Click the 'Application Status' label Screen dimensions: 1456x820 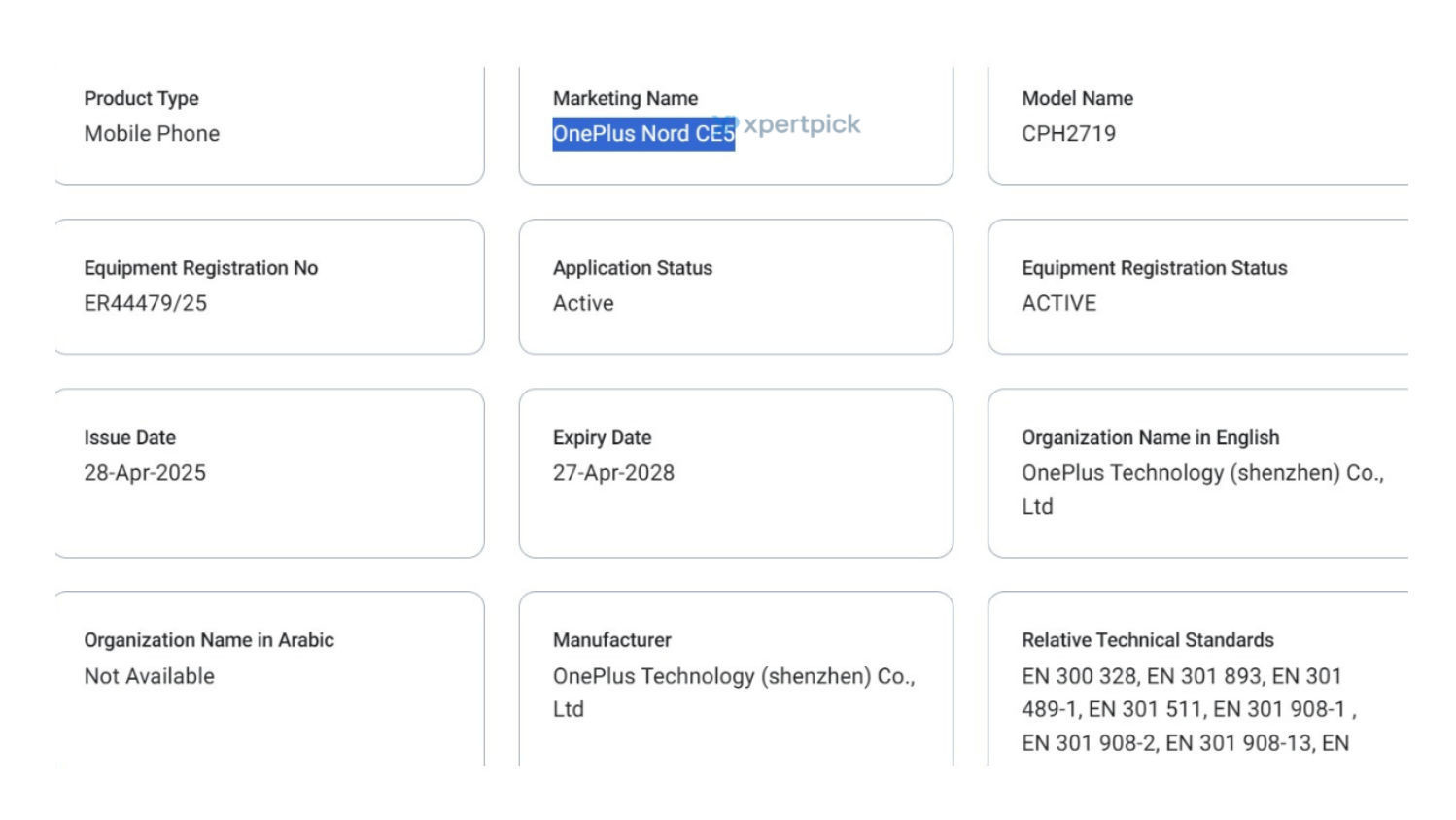(x=633, y=268)
